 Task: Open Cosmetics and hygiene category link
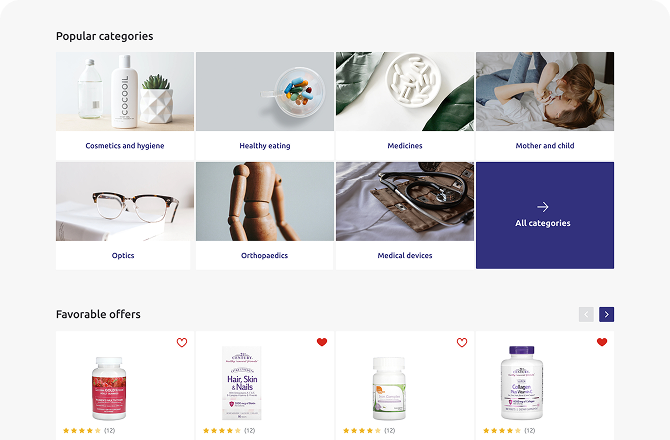pos(125,146)
